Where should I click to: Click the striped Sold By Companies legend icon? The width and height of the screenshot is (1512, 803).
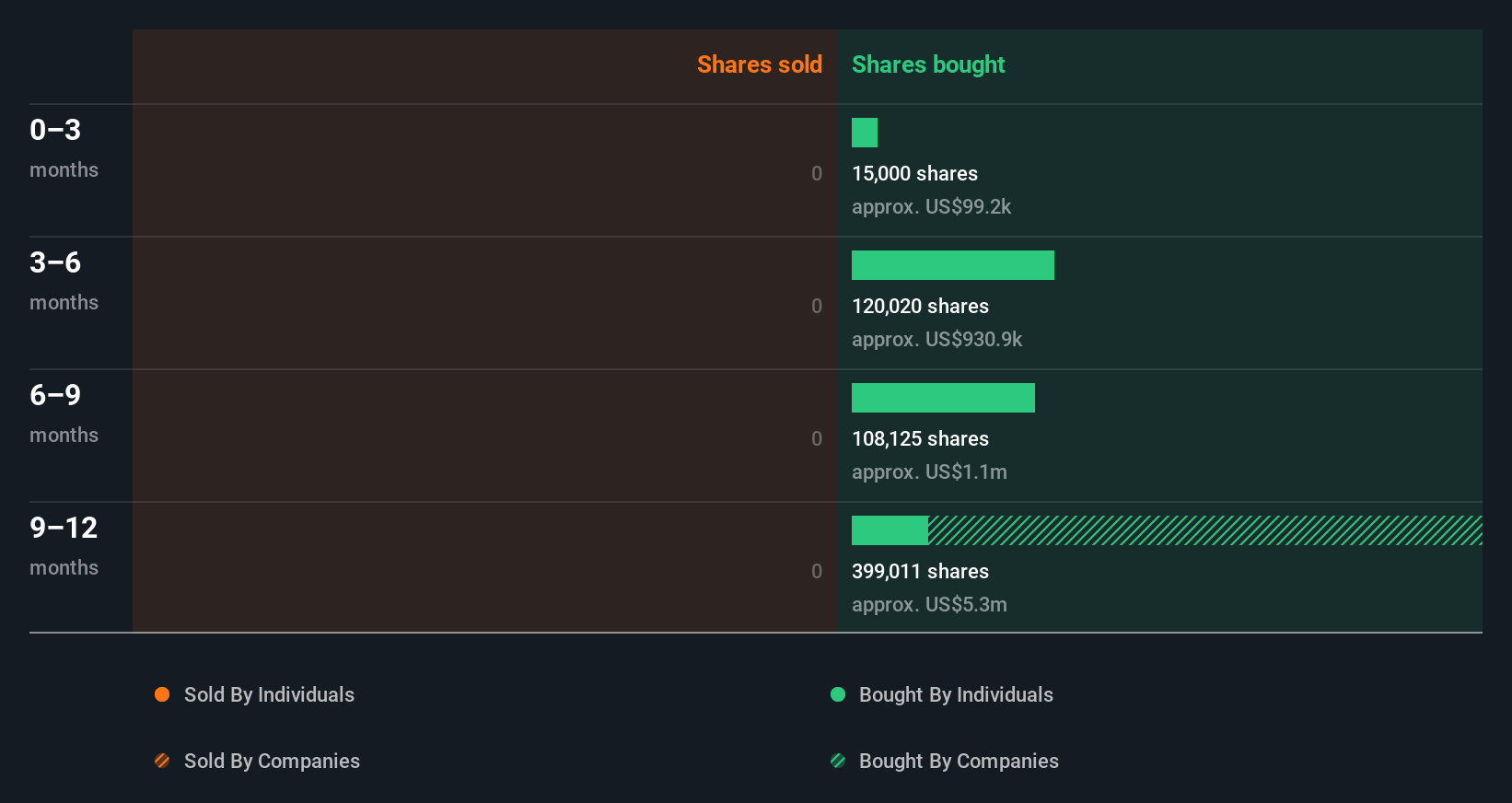point(162,761)
